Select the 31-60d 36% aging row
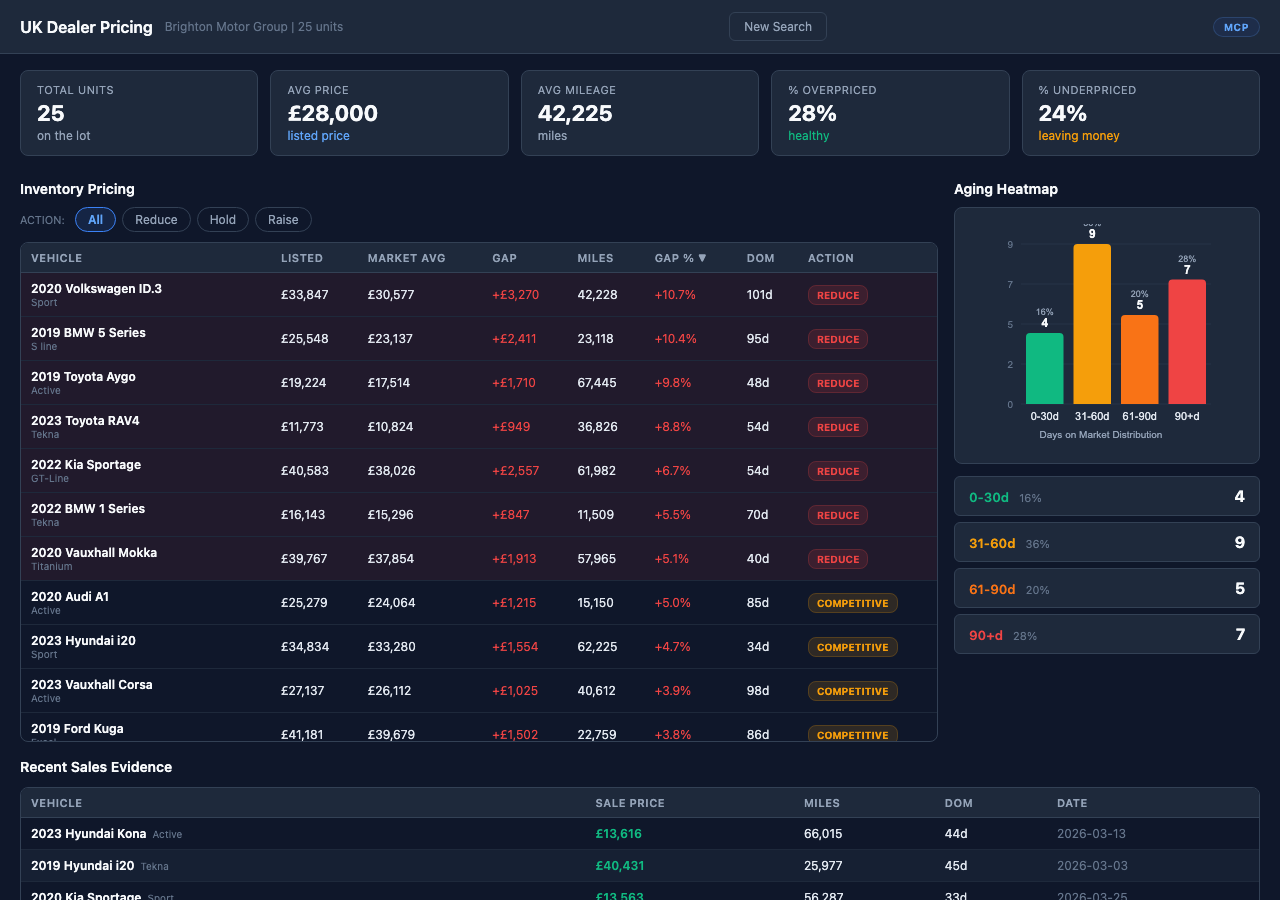Image resolution: width=1280 pixels, height=900 pixels. pos(1107,542)
